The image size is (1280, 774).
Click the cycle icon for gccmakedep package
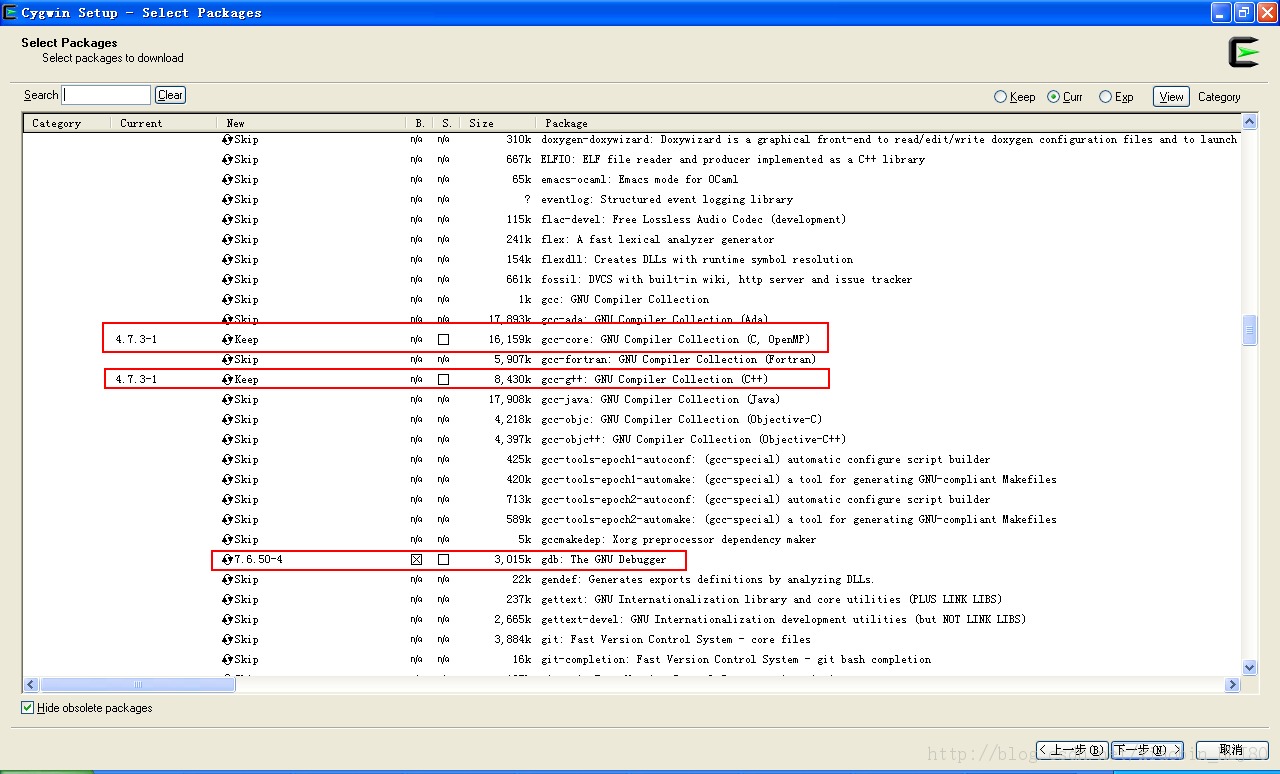[228, 539]
